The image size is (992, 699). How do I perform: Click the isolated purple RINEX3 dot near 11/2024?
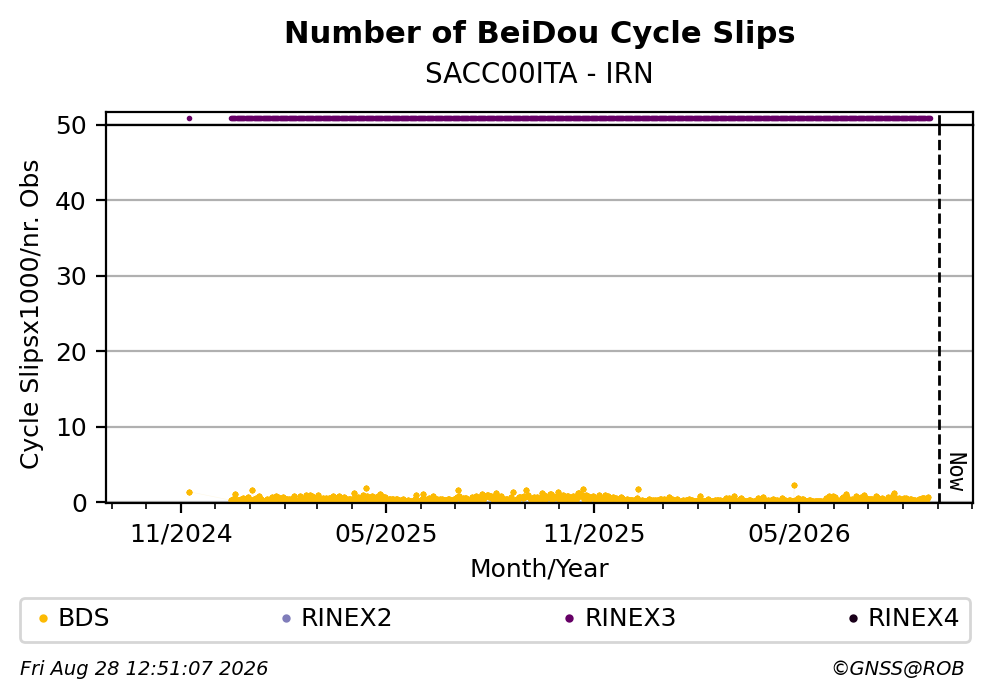(x=189, y=118)
